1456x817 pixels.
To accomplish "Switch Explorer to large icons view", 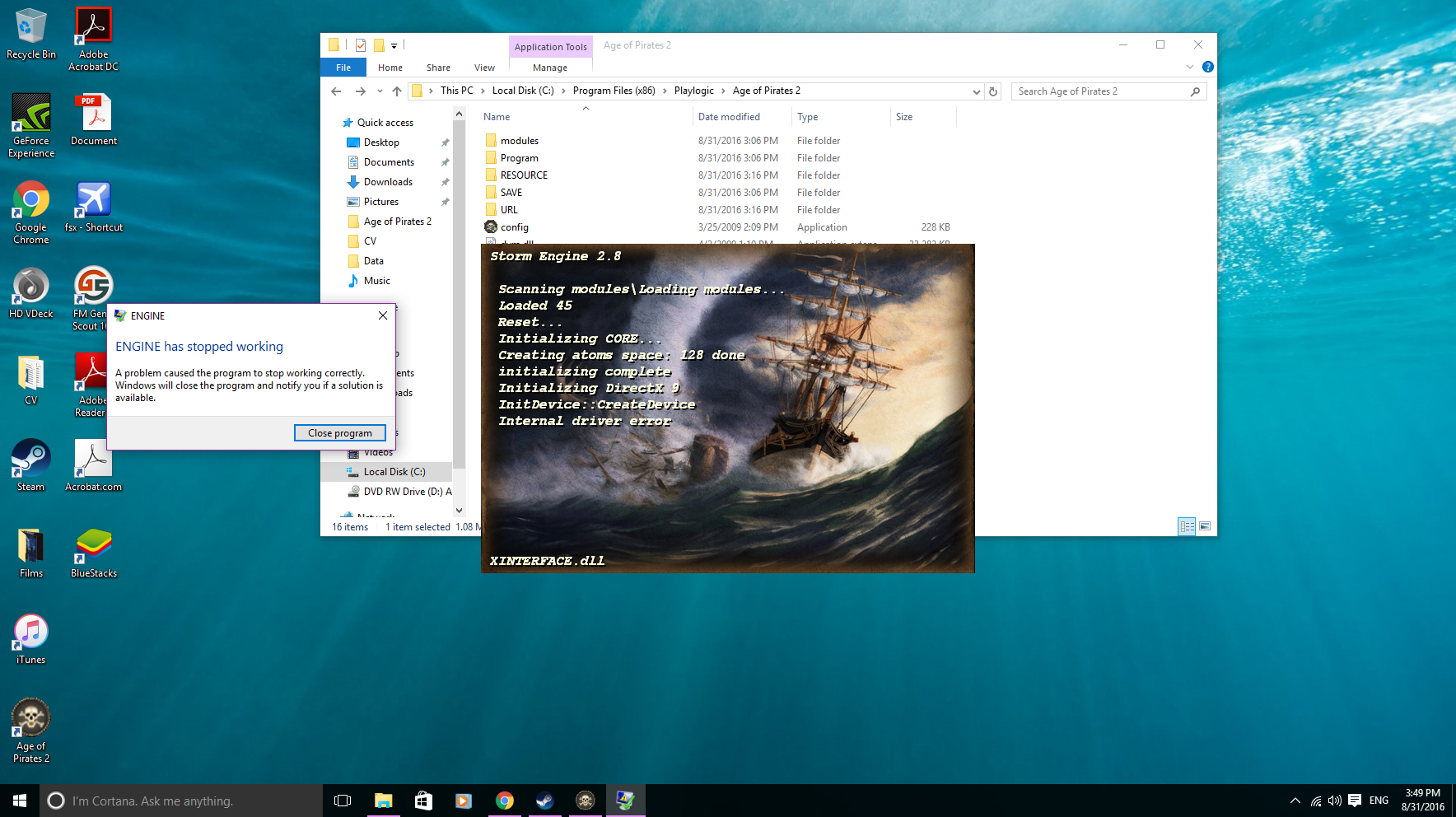I will point(1205,526).
